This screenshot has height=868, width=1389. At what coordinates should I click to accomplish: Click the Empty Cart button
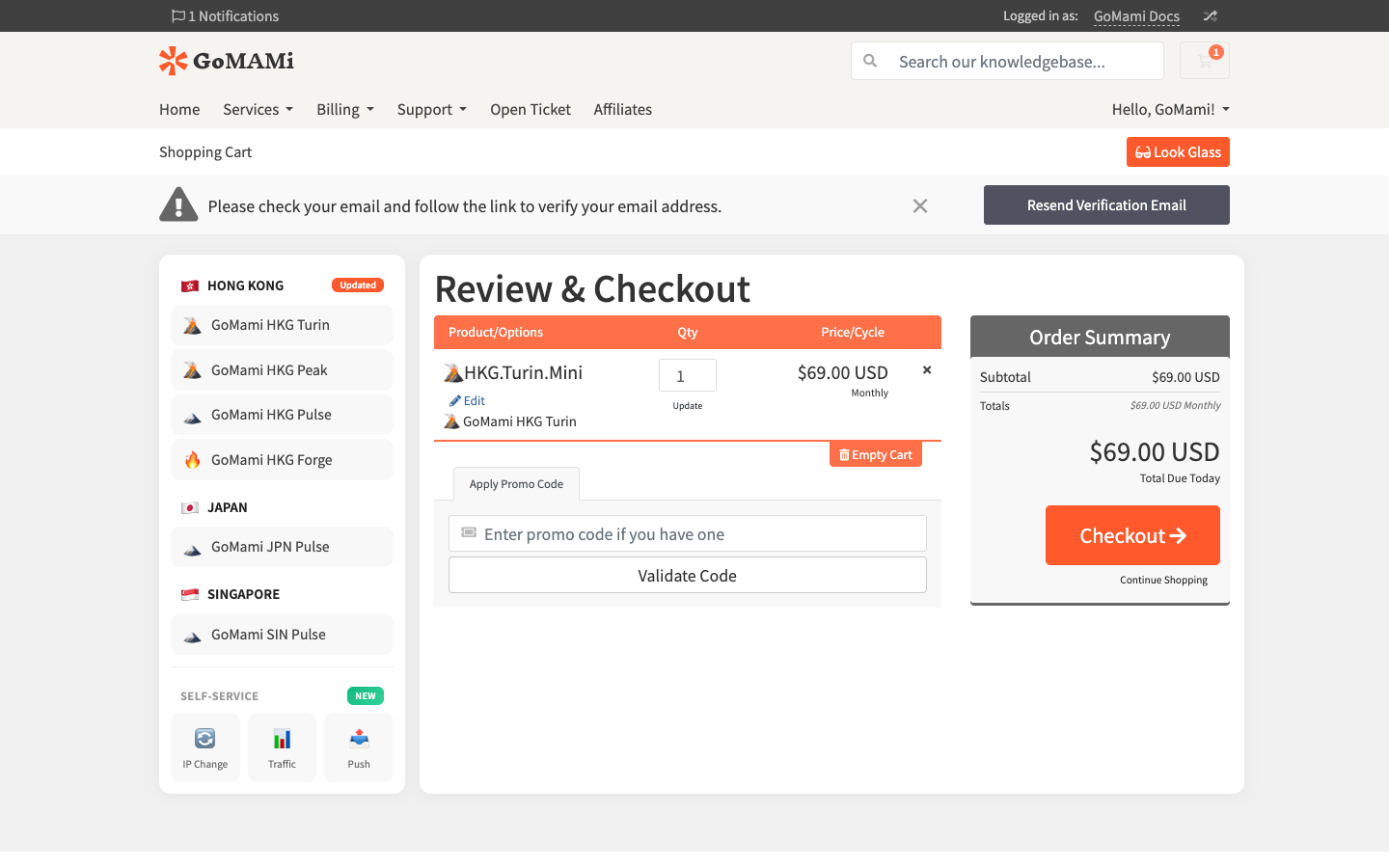[x=876, y=454]
